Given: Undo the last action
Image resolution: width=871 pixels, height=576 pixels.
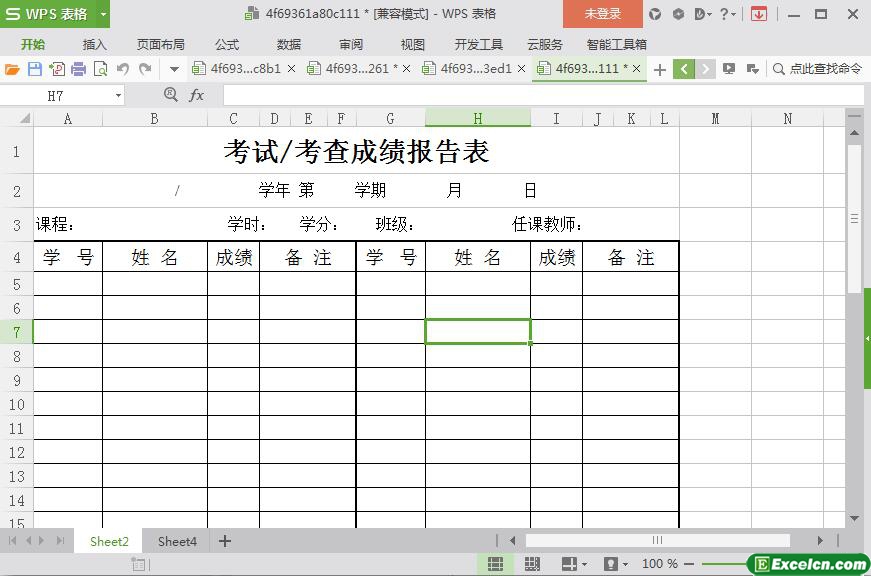Looking at the screenshot, I should coord(123,69).
